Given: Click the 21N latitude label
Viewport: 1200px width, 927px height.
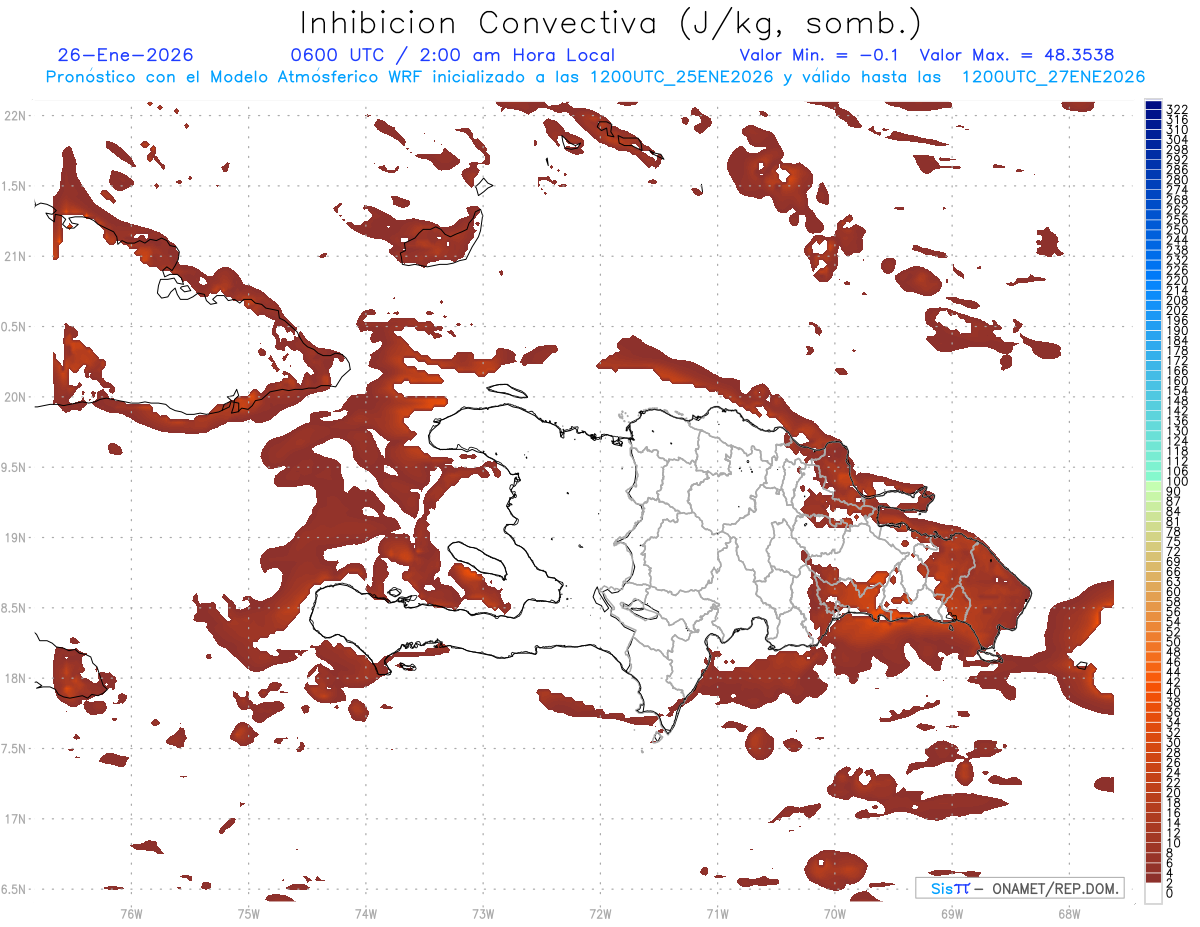Looking at the screenshot, I should click(x=14, y=257).
